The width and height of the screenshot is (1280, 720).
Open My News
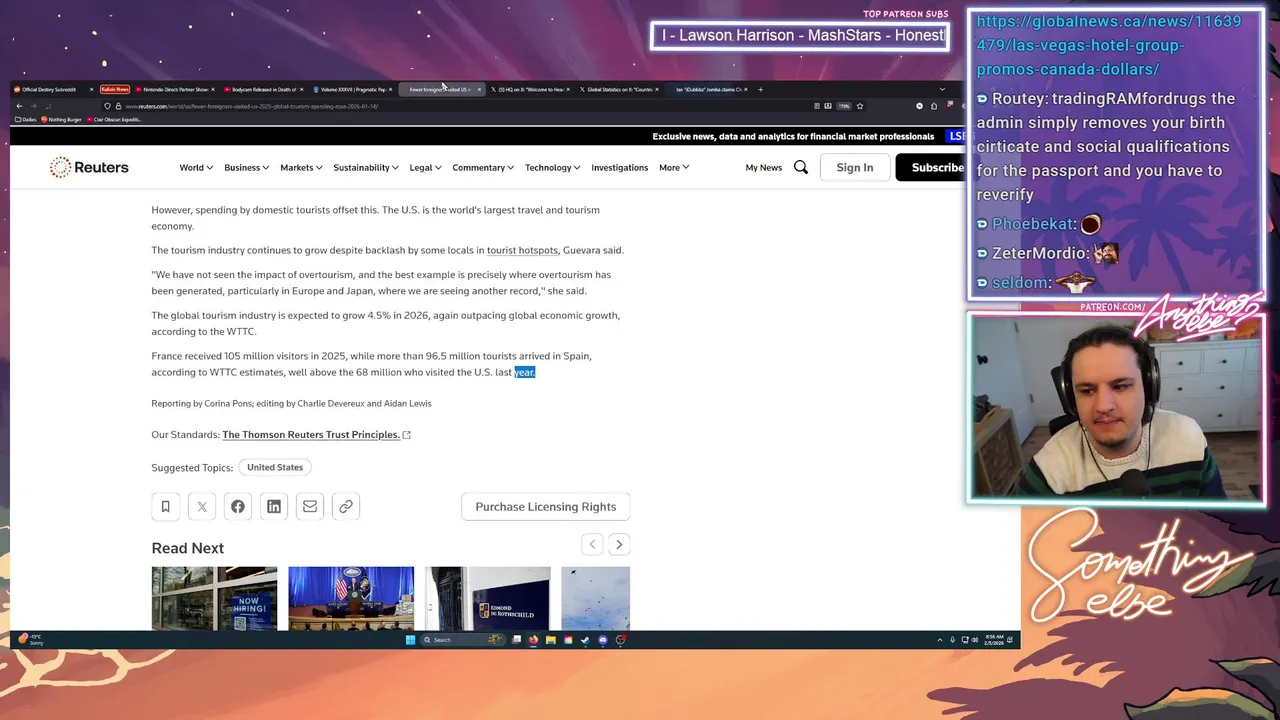764,168
